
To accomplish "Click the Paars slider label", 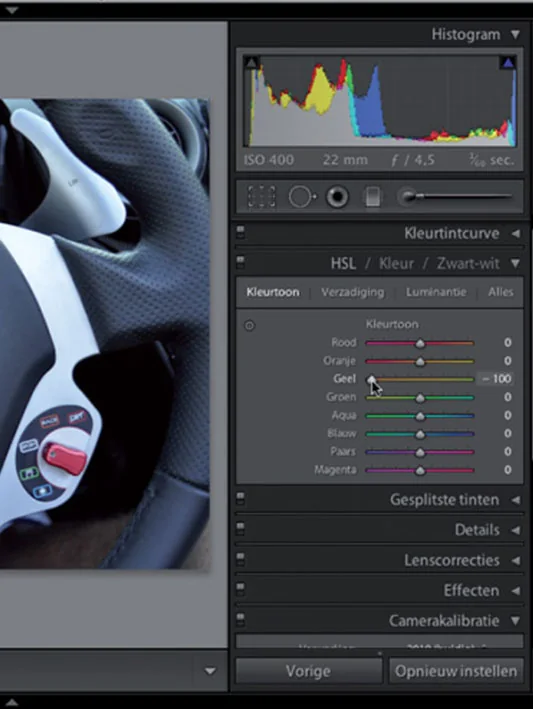I will click(343, 451).
